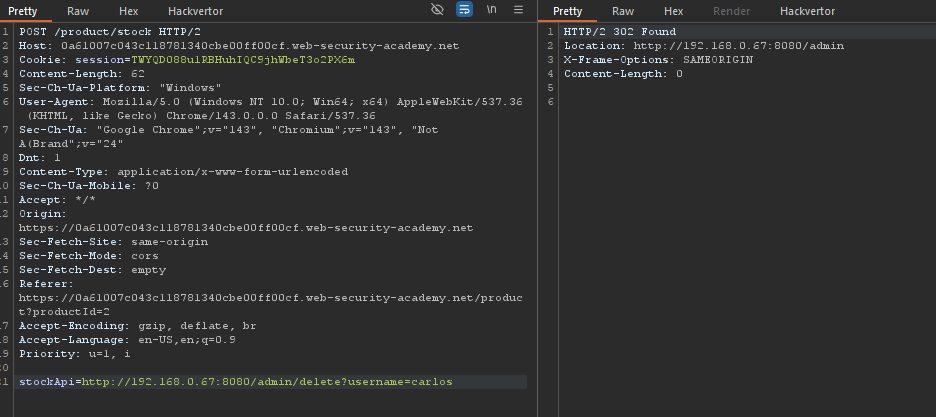Click the Sec-Fetch-Site: same-origin header
The width and height of the screenshot is (936, 417).
click(113, 242)
